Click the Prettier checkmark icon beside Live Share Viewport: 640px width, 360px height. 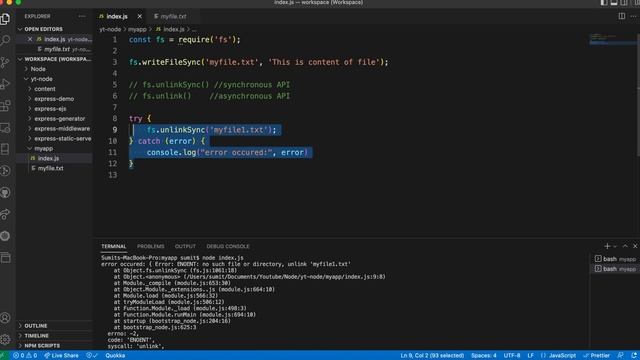click(92, 356)
